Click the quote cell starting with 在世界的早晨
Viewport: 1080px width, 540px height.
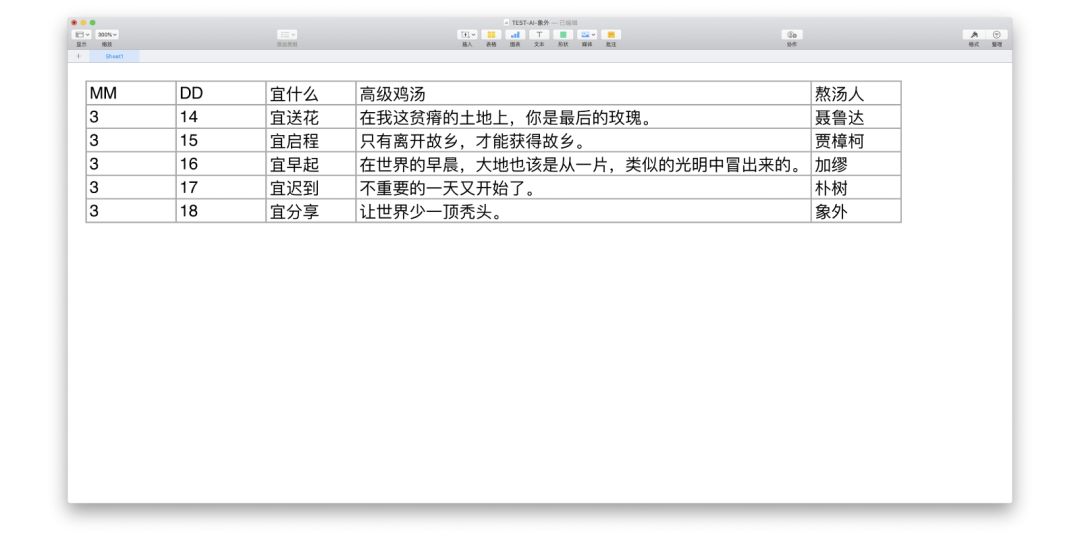[x=583, y=164]
